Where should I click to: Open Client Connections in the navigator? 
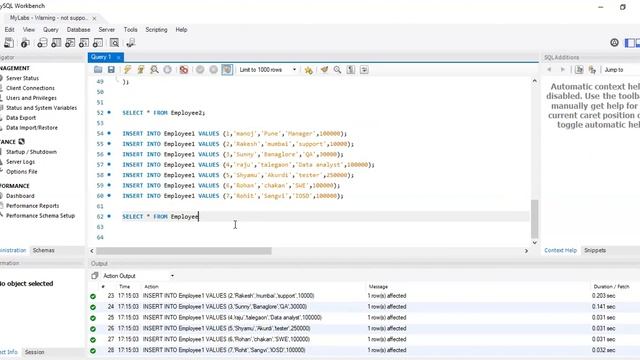pyautogui.click(x=30, y=88)
